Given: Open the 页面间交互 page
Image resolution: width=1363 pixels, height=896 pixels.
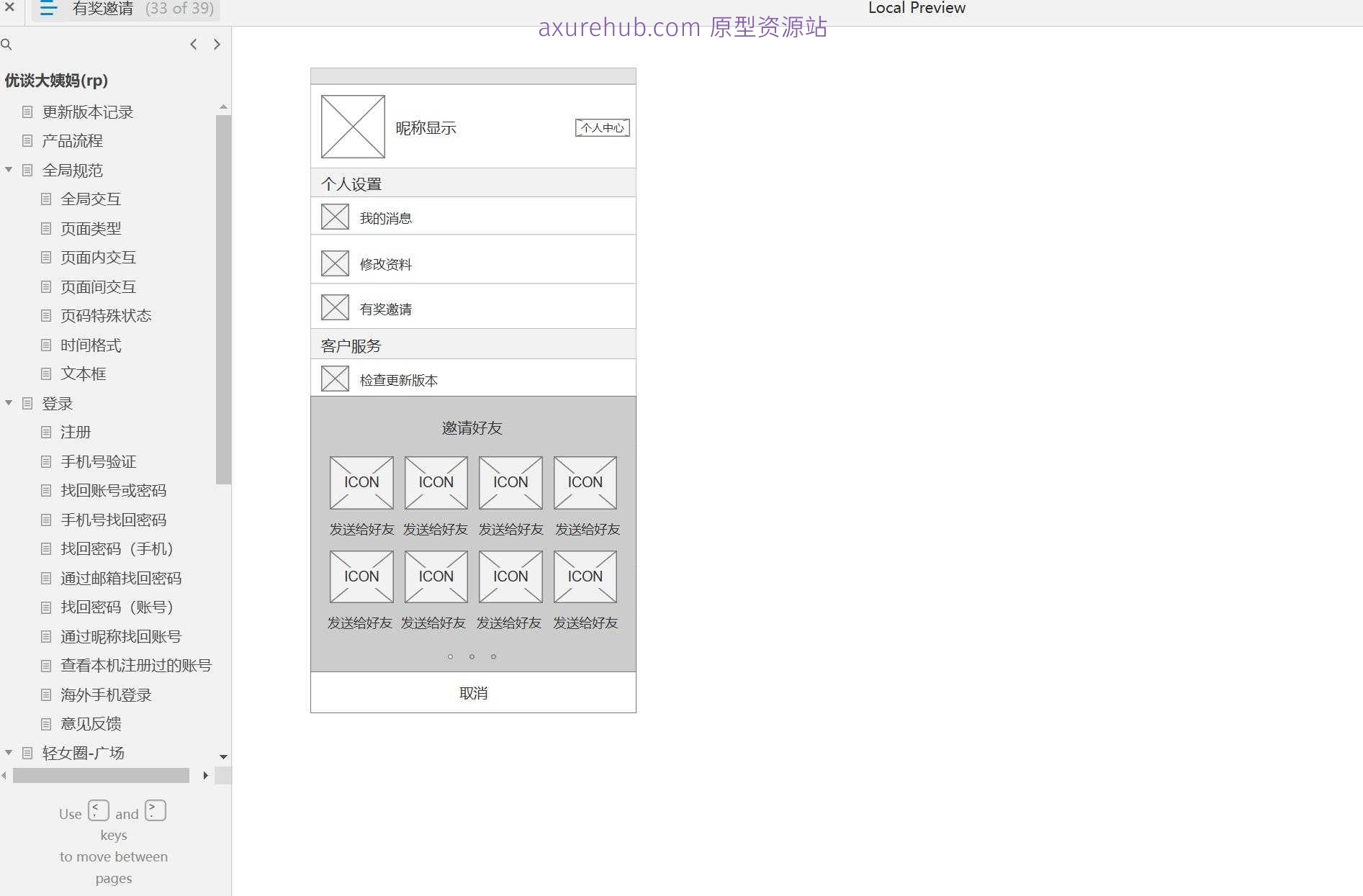Looking at the screenshot, I should (x=98, y=287).
